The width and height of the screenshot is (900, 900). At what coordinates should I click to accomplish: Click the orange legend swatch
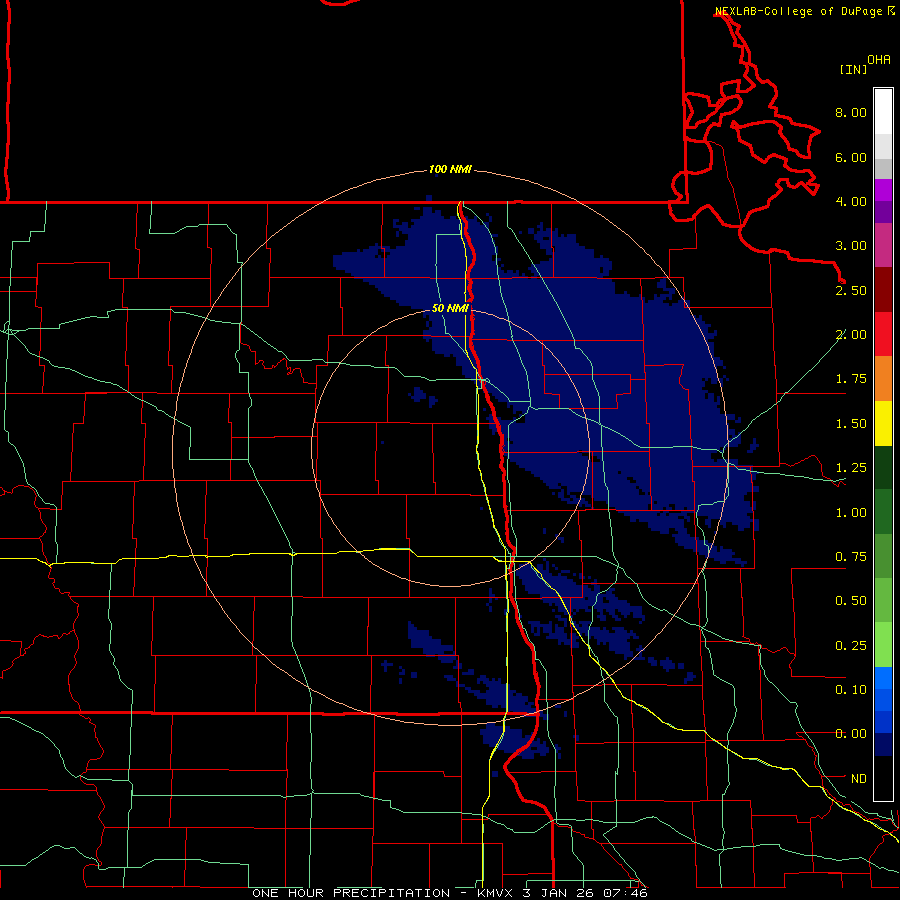883,378
